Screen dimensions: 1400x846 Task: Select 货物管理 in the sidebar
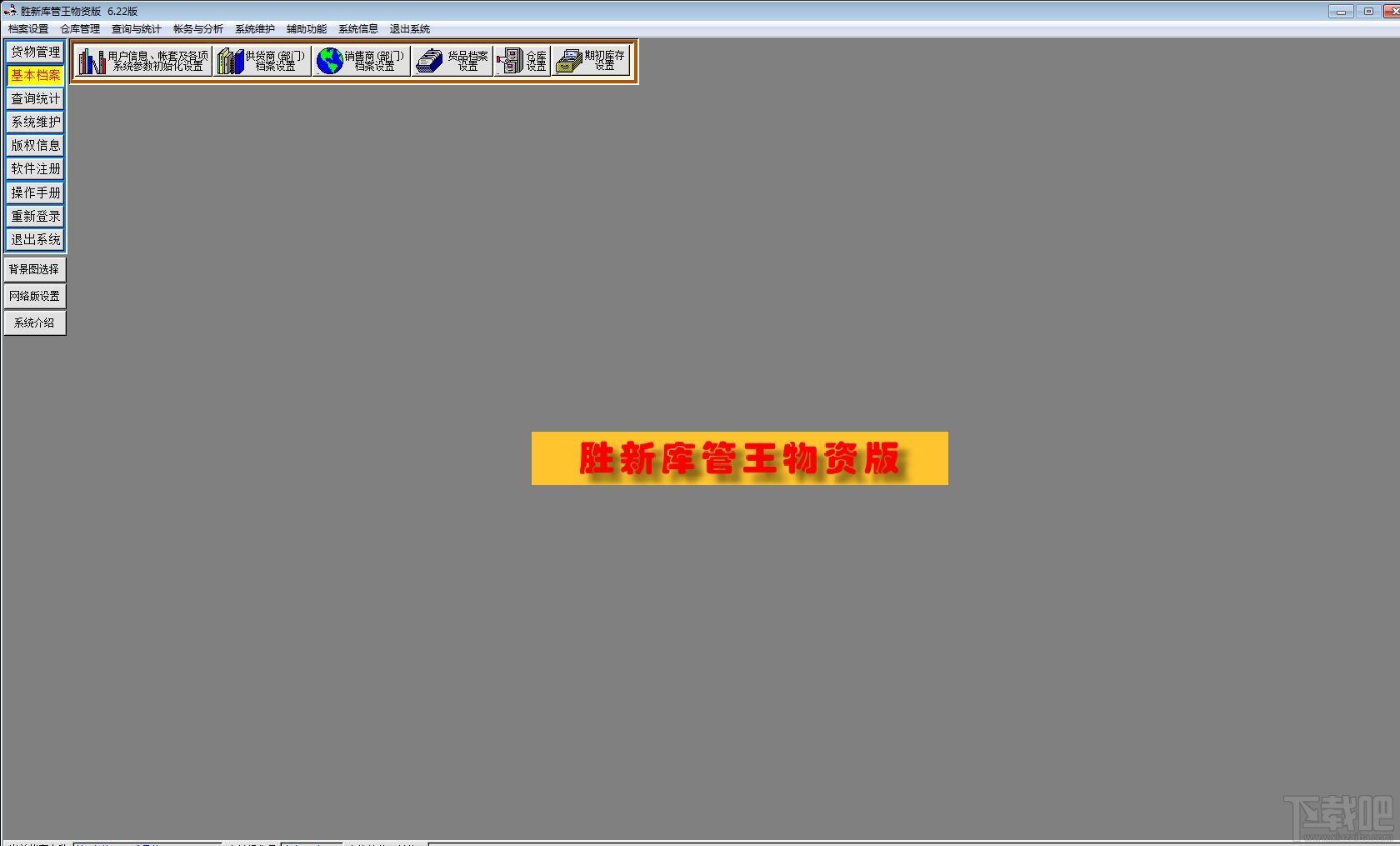click(35, 52)
